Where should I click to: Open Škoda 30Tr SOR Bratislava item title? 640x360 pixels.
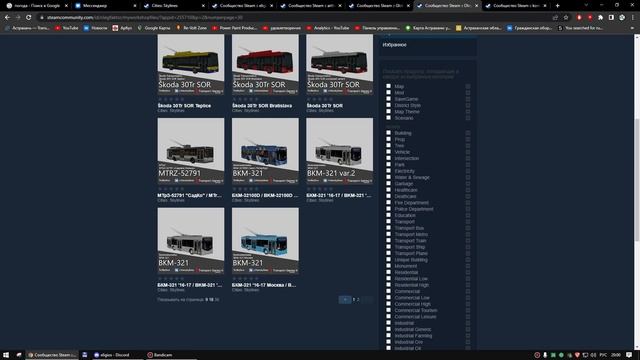click(x=262, y=106)
